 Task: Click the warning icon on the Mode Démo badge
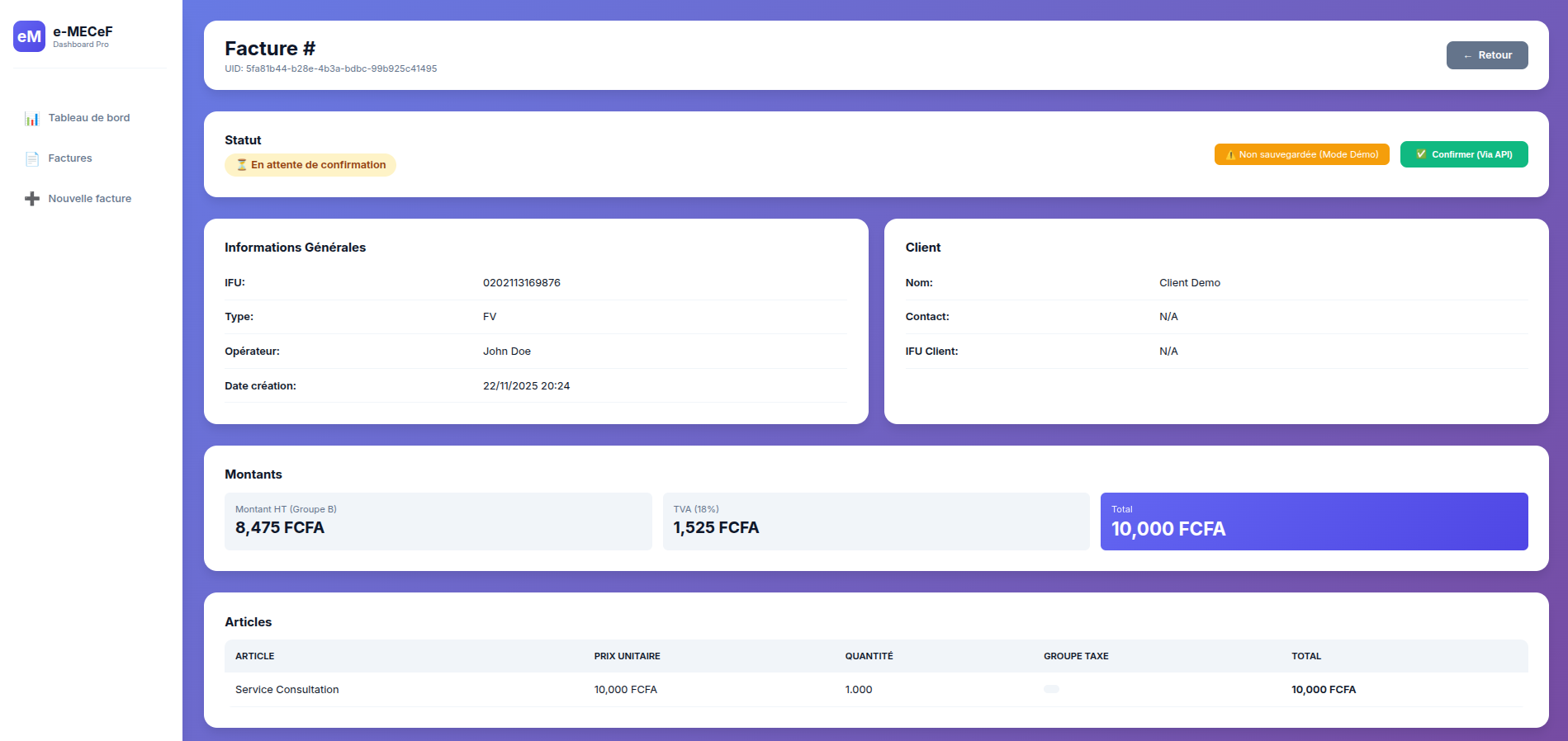(1230, 155)
